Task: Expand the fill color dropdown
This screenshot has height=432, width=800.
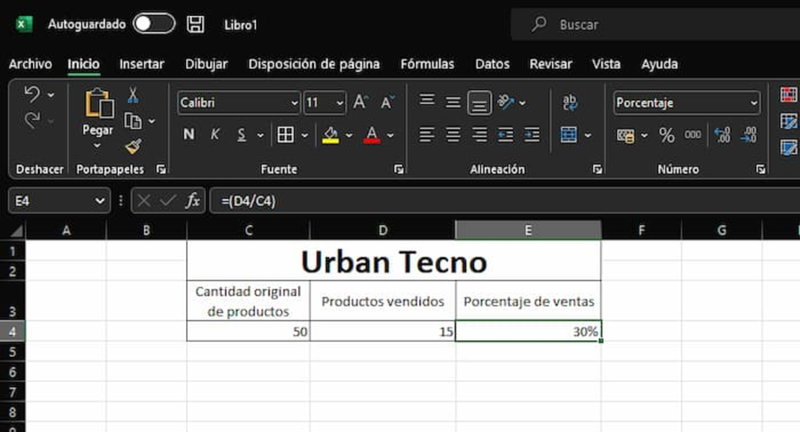Action: 349,135
